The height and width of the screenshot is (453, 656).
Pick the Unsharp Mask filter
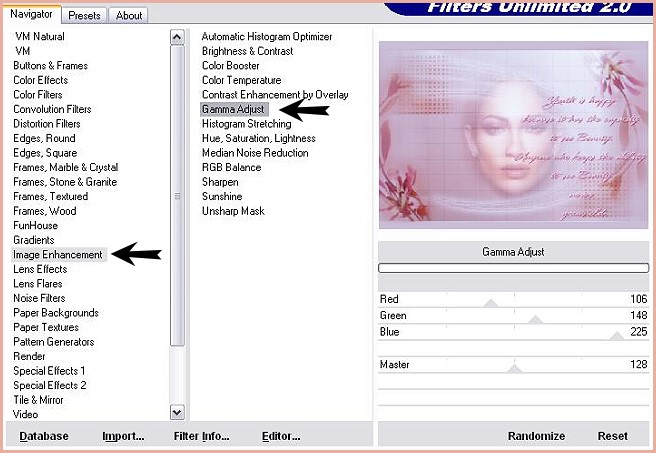pos(233,212)
